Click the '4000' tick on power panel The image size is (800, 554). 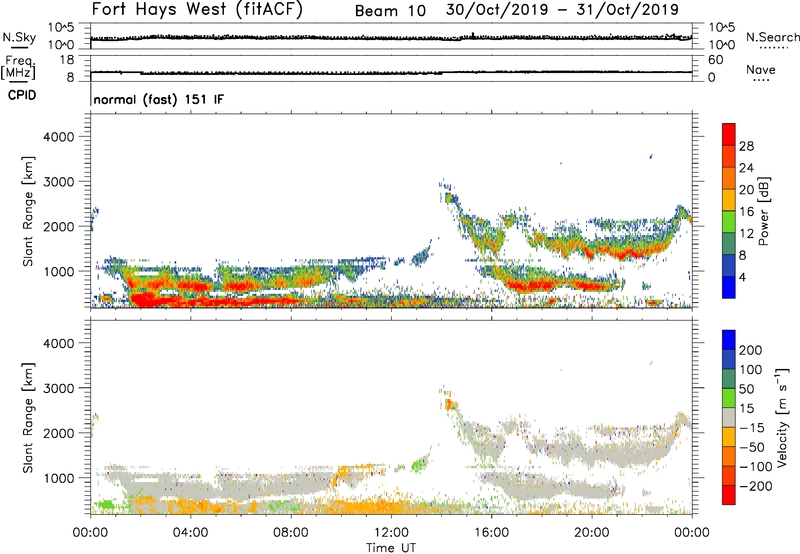(x=58, y=137)
